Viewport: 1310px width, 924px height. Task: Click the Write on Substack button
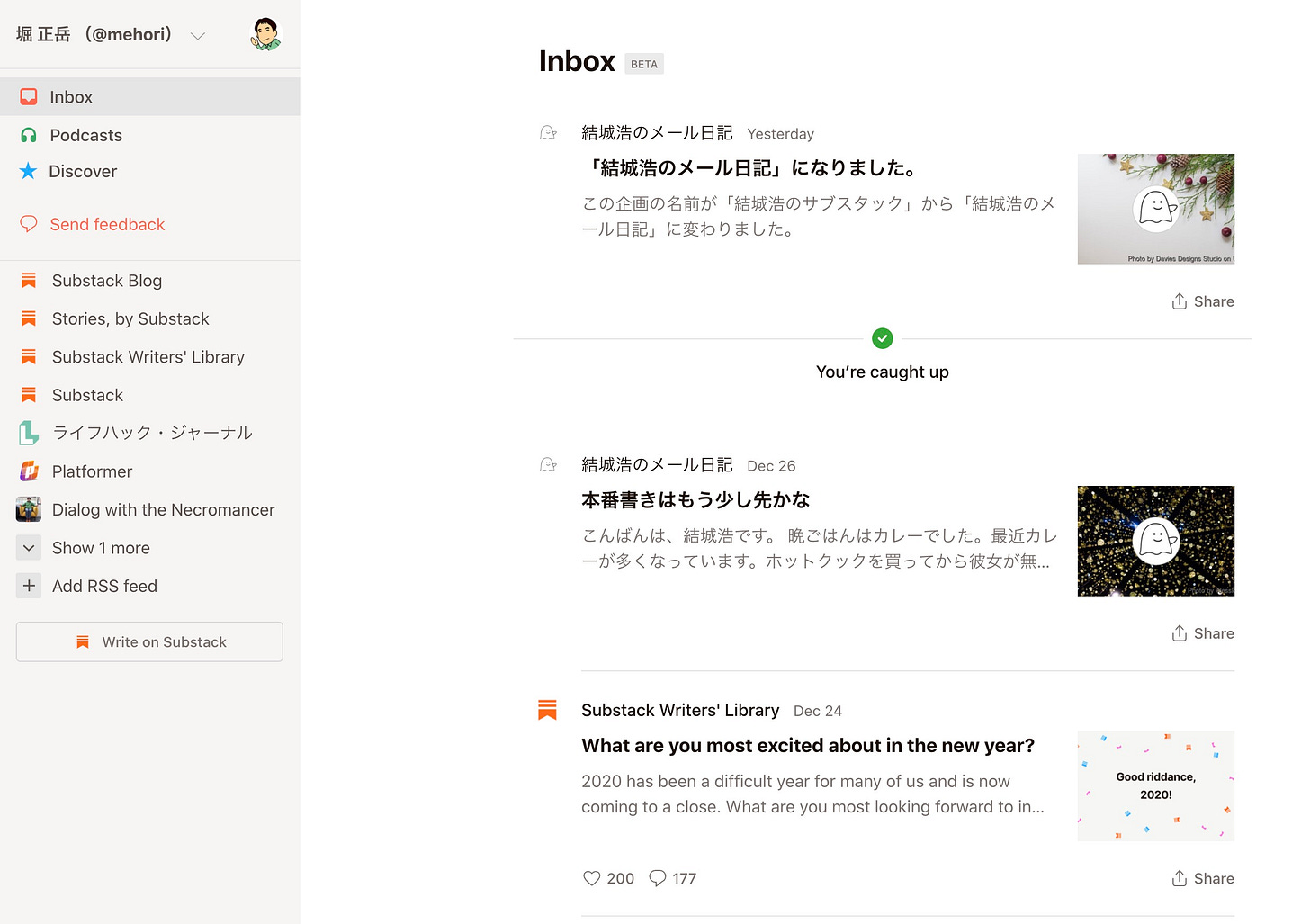click(x=149, y=641)
